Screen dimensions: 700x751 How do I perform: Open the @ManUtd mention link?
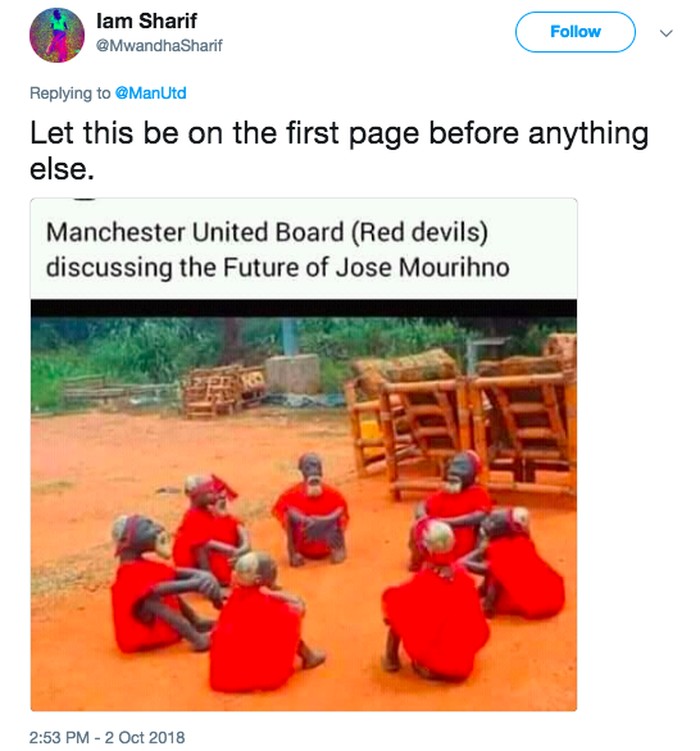point(150,93)
